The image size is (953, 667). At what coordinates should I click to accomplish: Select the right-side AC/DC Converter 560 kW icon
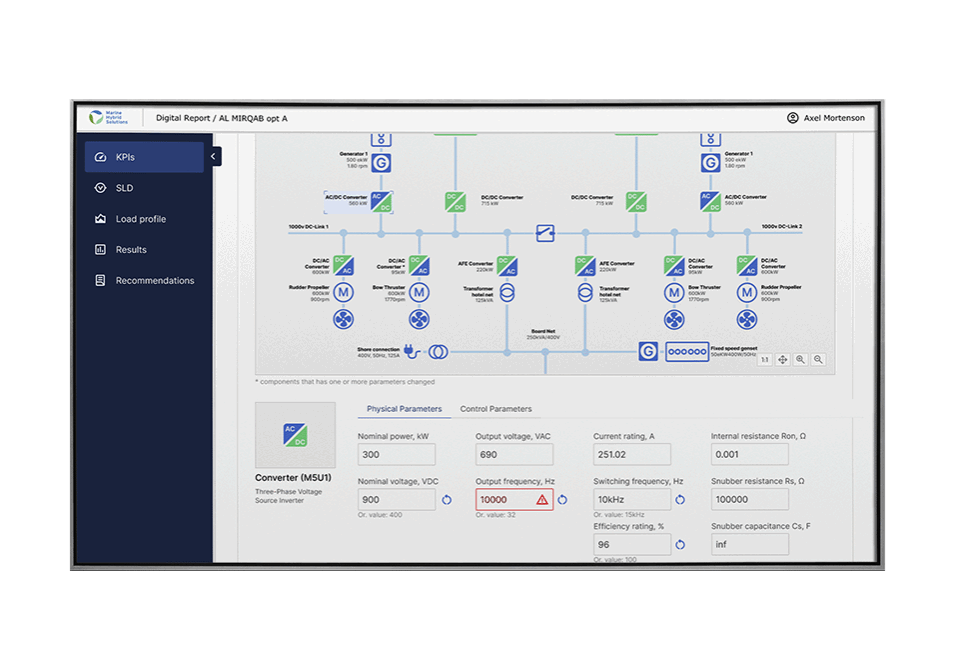click(x=710, y=202)
